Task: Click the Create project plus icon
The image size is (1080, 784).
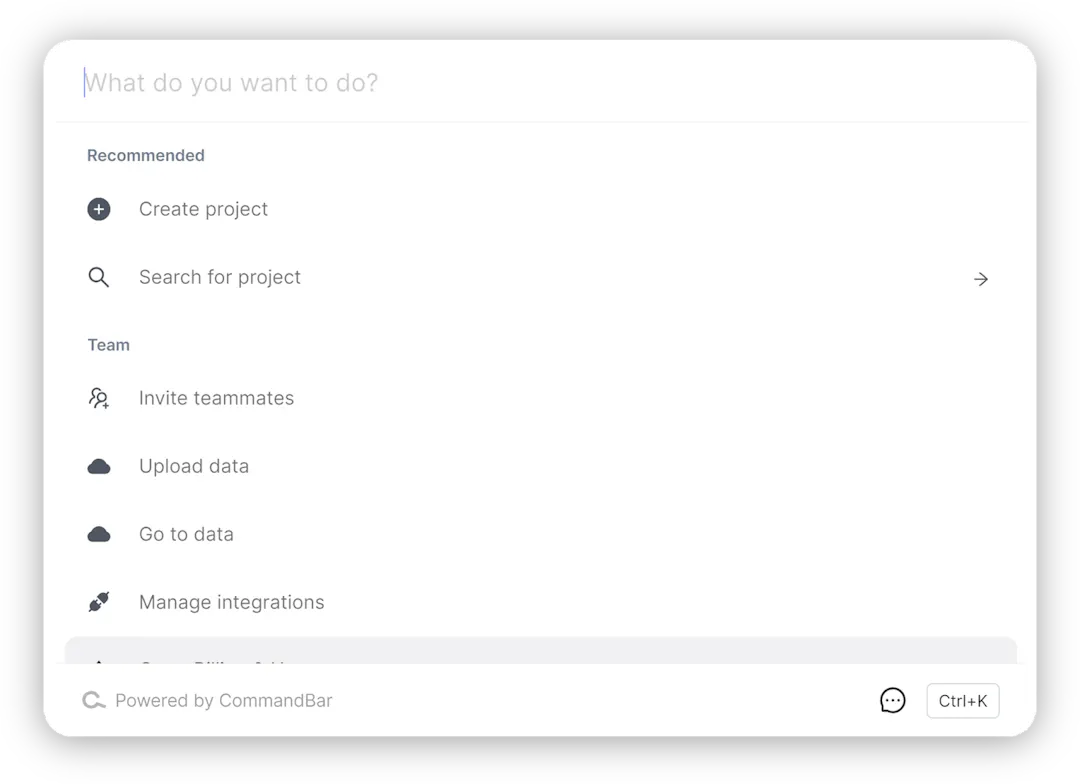Action: click(98, 209)
